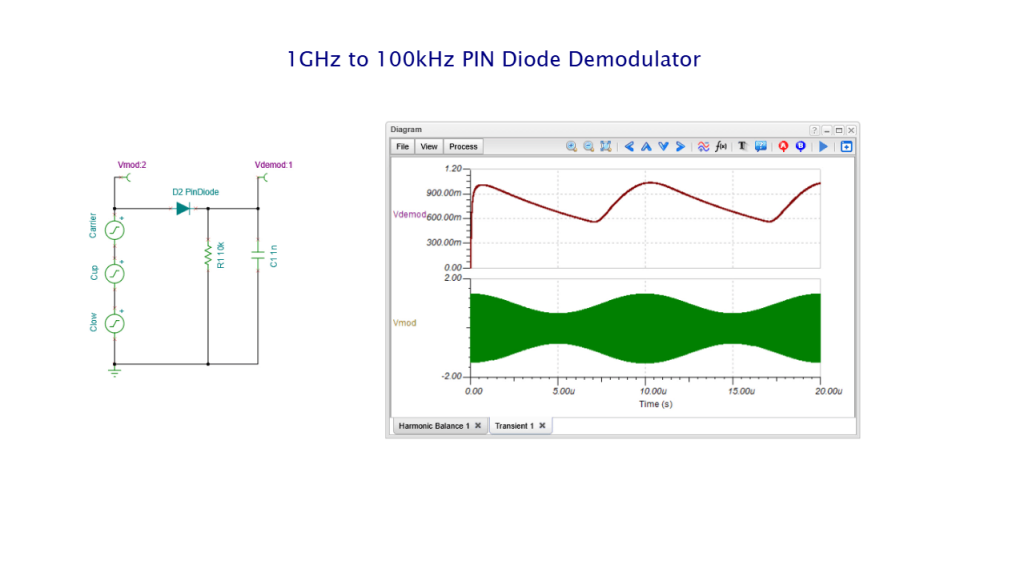Maximize the Diagram window
This screenshot has width=1024, height=572.
pos(839,130)
